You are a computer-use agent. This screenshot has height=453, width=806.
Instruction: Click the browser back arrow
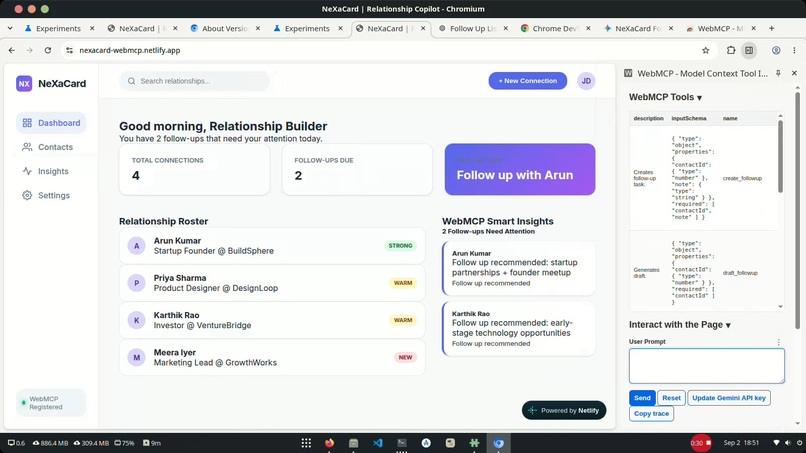pos(12,50)
